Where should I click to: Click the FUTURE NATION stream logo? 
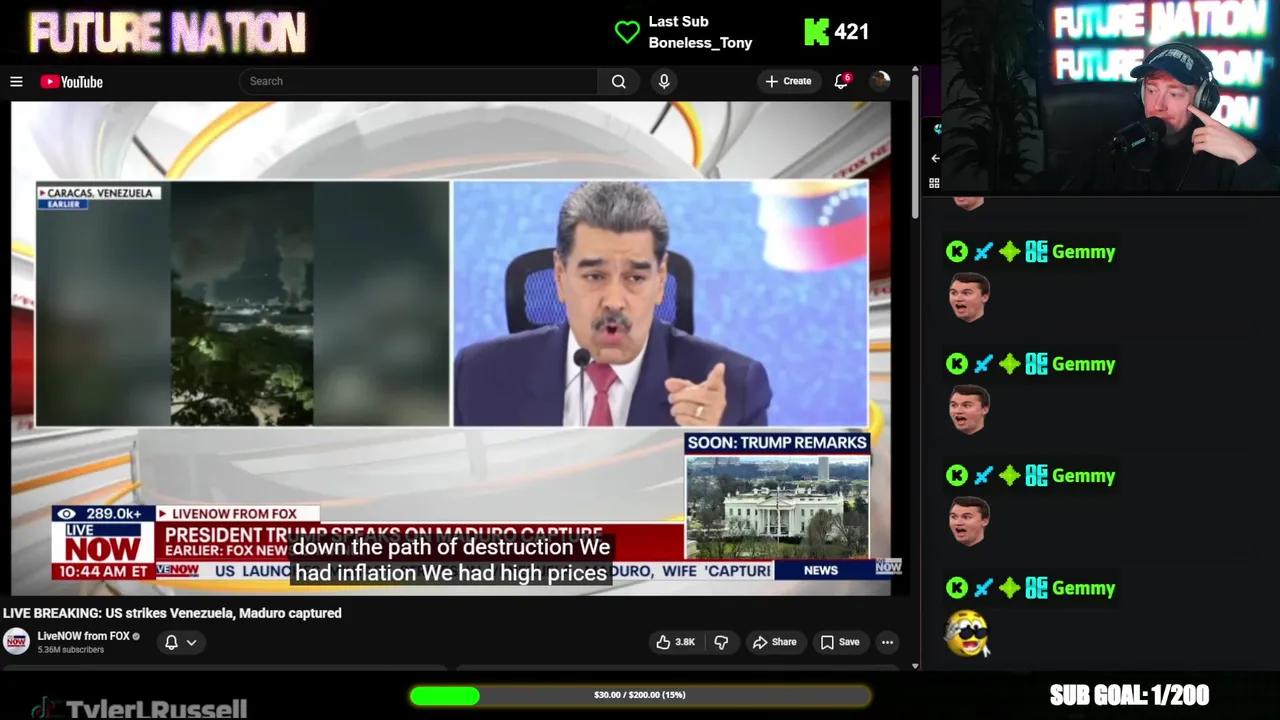point(167,32)
